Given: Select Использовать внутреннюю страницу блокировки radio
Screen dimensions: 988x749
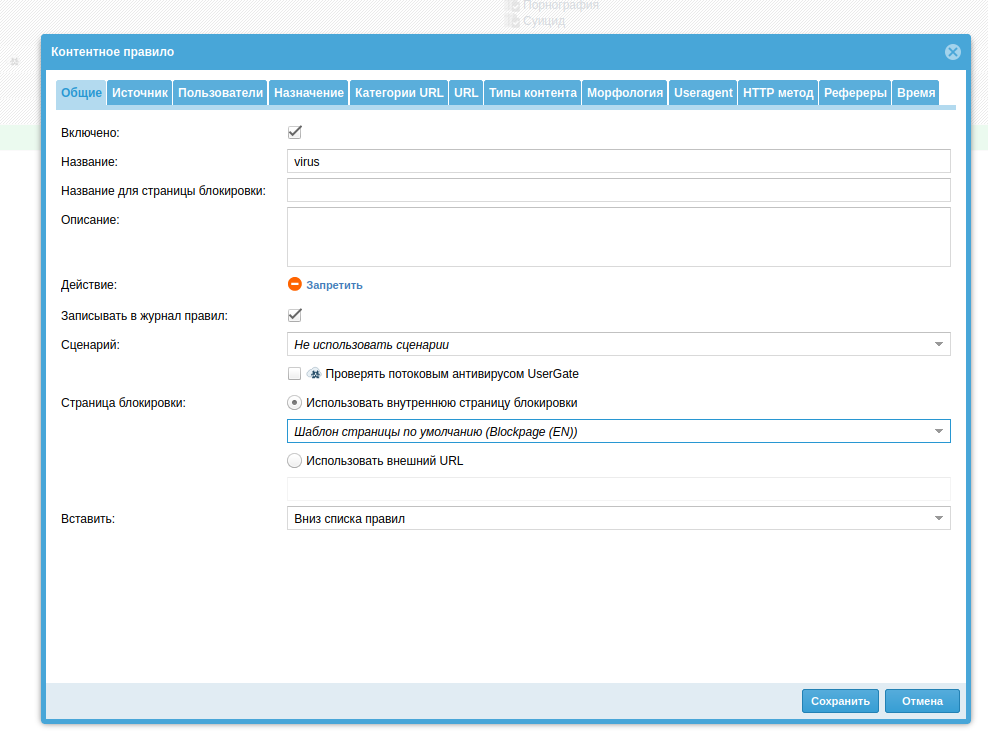Looking at the screenshot, I should click(x=294, y=403).
